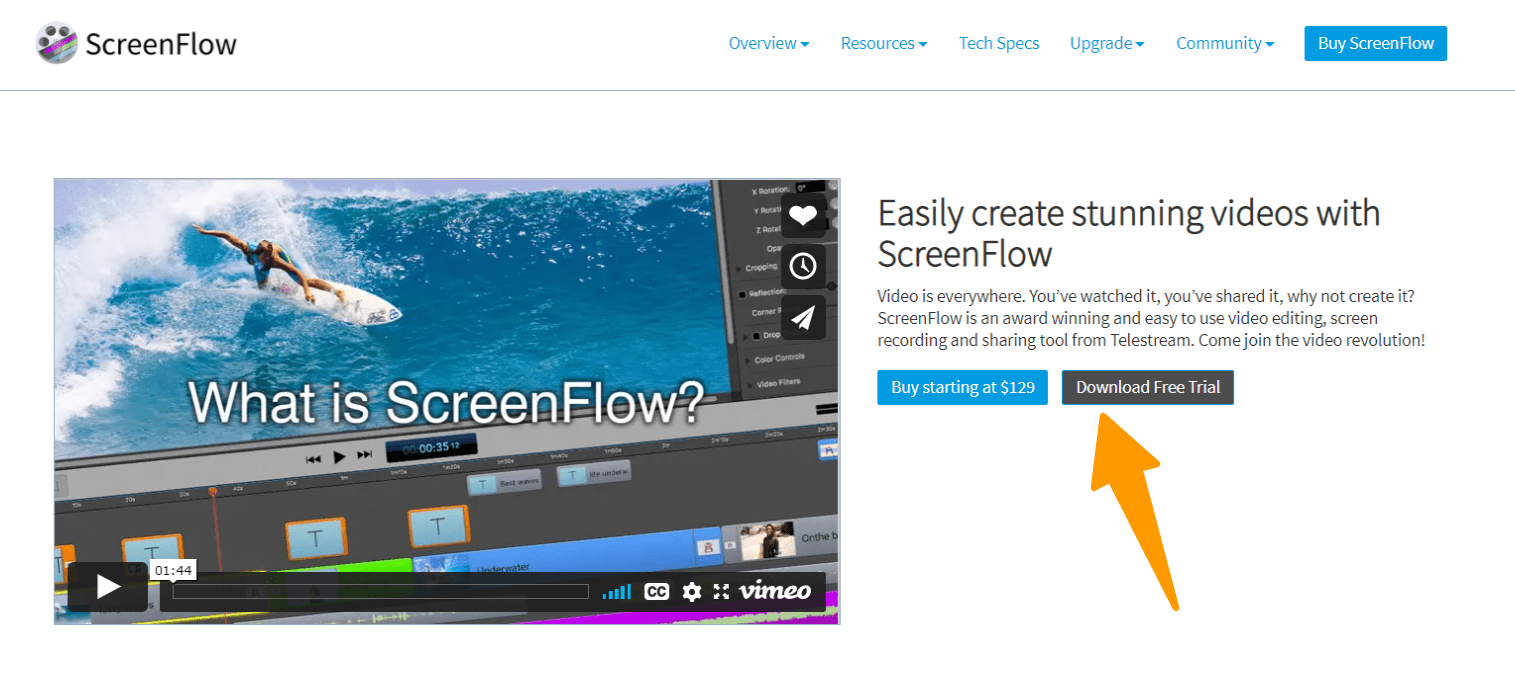Viewport: 1515px width, 675px height.
Task: Expand the Upgrade dropdown menu
Action: (x=1106, y=43)
